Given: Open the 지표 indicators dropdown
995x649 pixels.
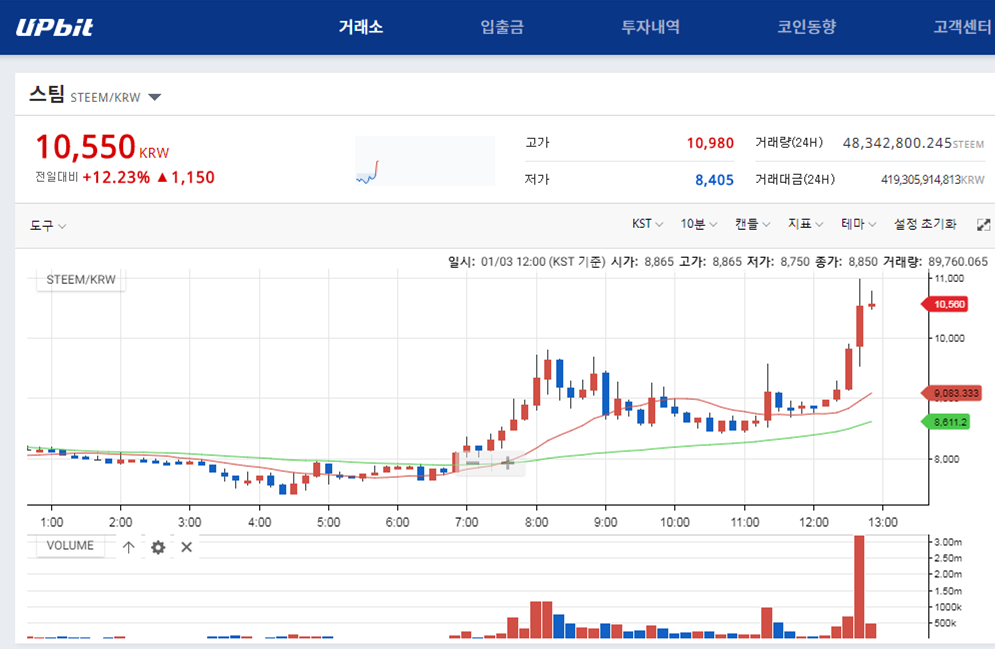Looking at the screenshot, I should pos(805,224).
